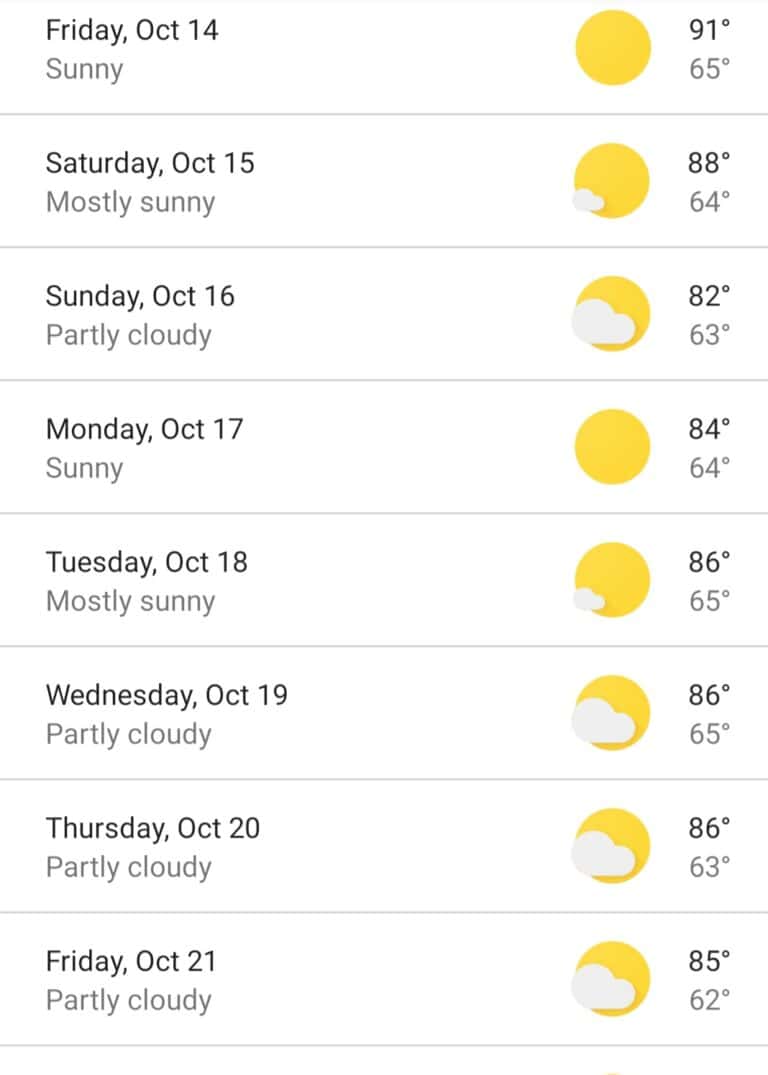
Task: Tap the sun icon for Monday Oct 17
Action: click(612, 447)
